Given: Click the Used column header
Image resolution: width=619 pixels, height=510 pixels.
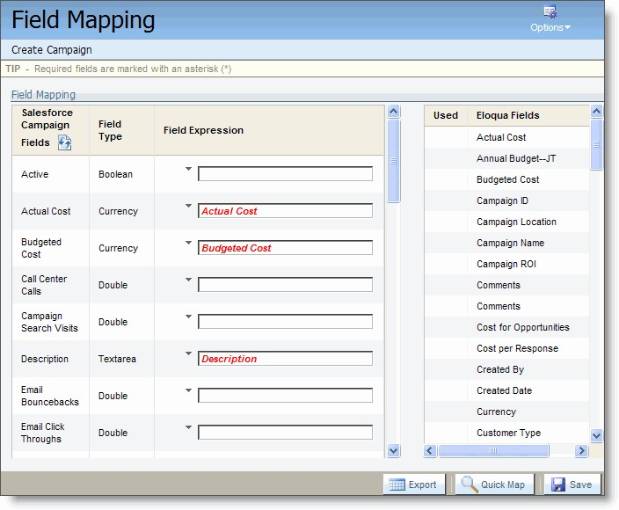Looking at the screenshot, I should [x=445, y=115].
